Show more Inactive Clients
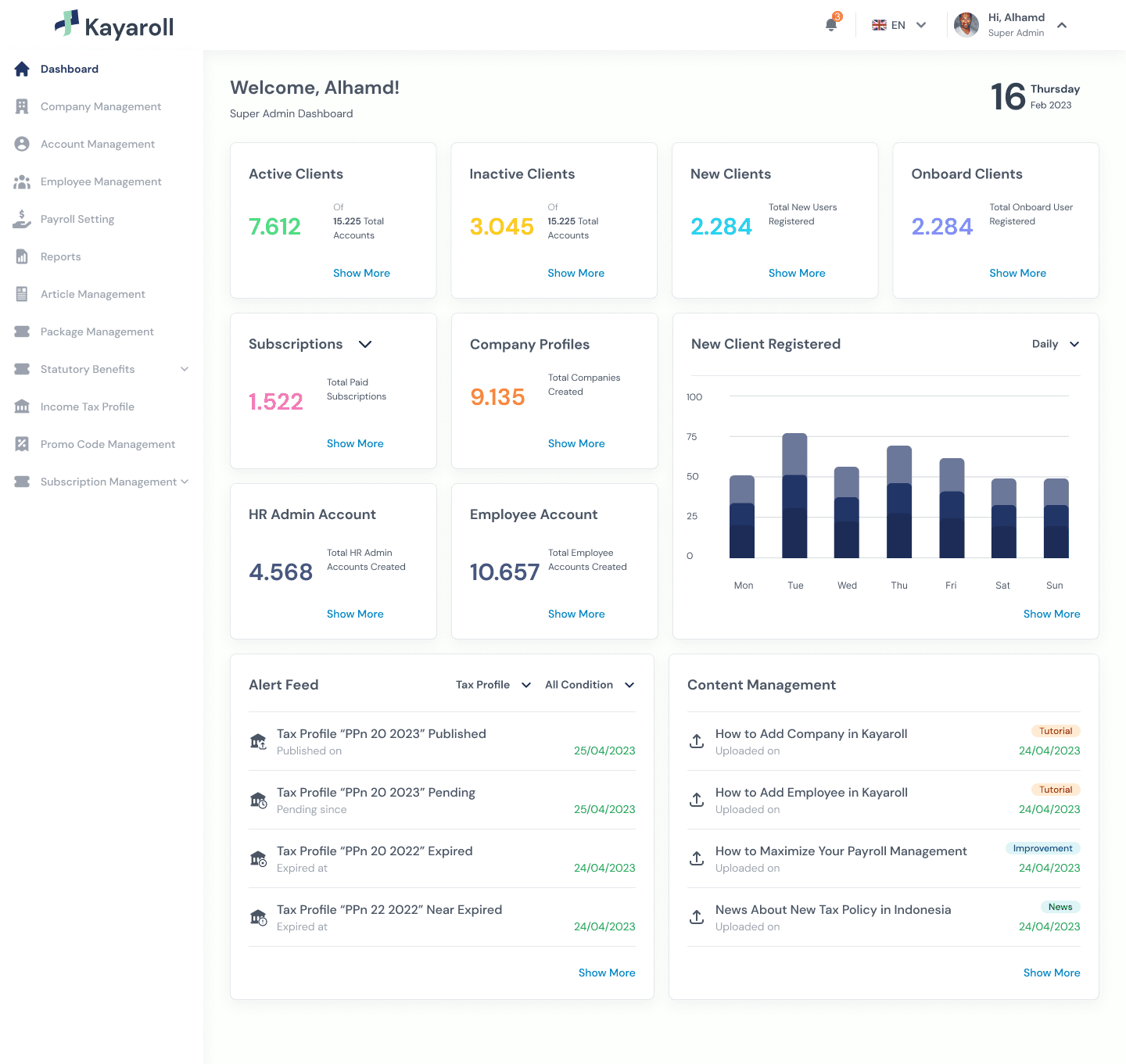This screenshot has width=1126, height=1064. (x=576, y=273)
